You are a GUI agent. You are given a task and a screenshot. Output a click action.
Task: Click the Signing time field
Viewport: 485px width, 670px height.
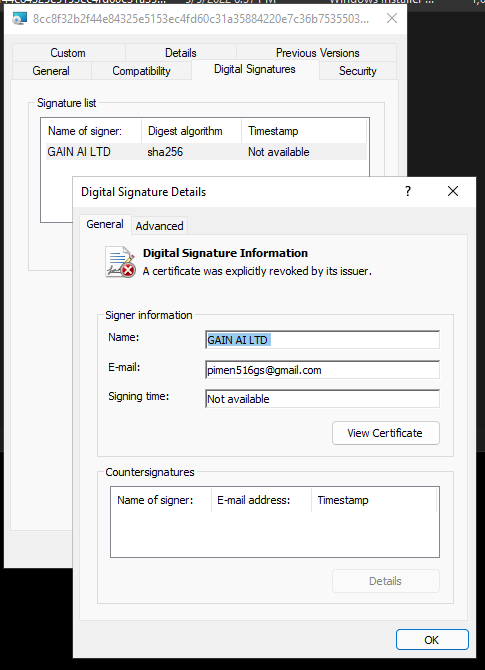point(323,399)
